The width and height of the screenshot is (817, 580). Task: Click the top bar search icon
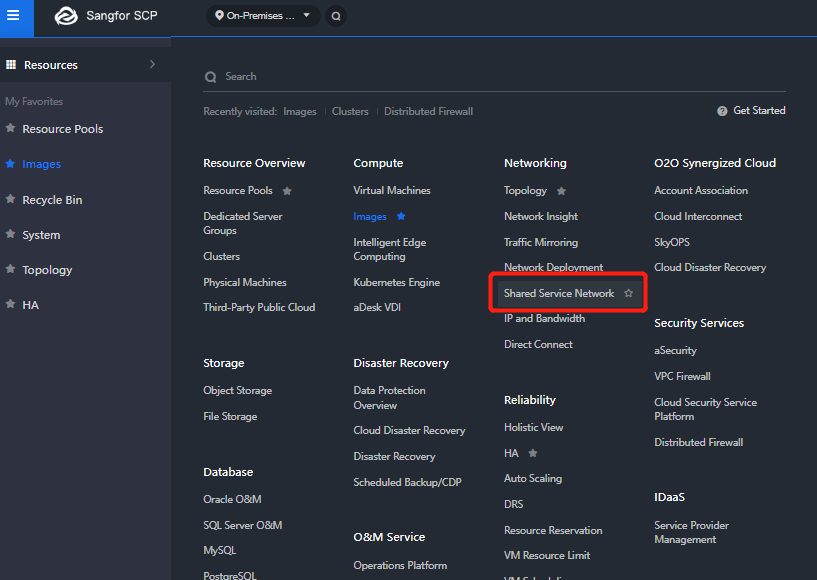tap(336, 16)
